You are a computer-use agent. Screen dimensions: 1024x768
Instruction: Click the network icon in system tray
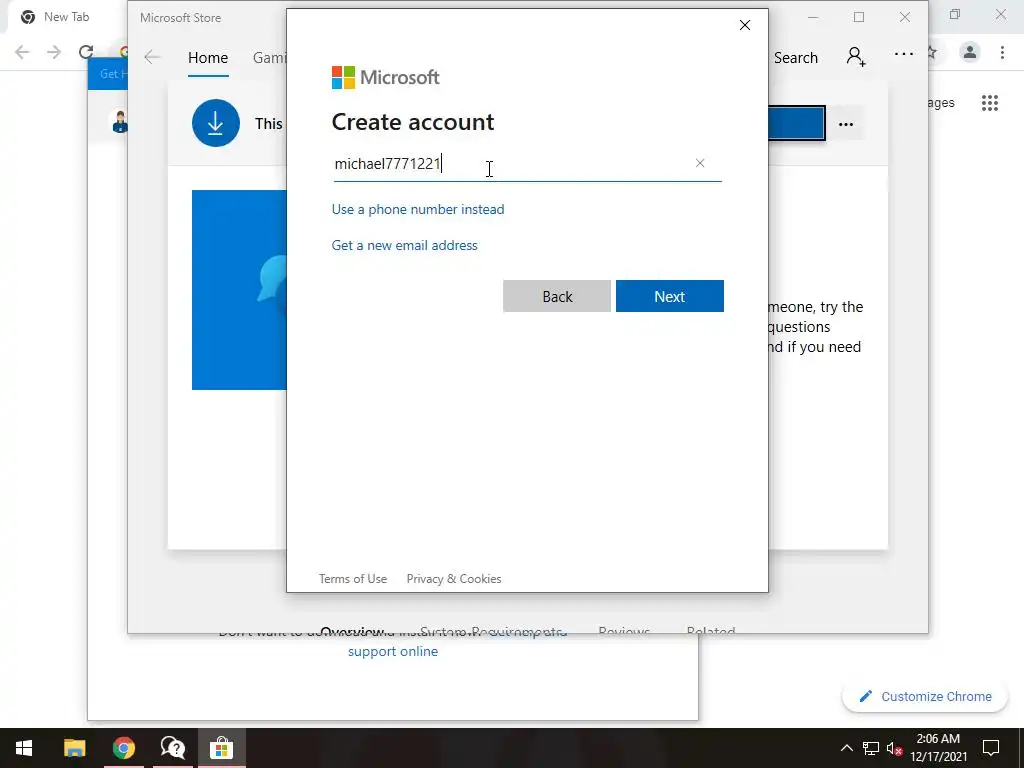point(871,748)
